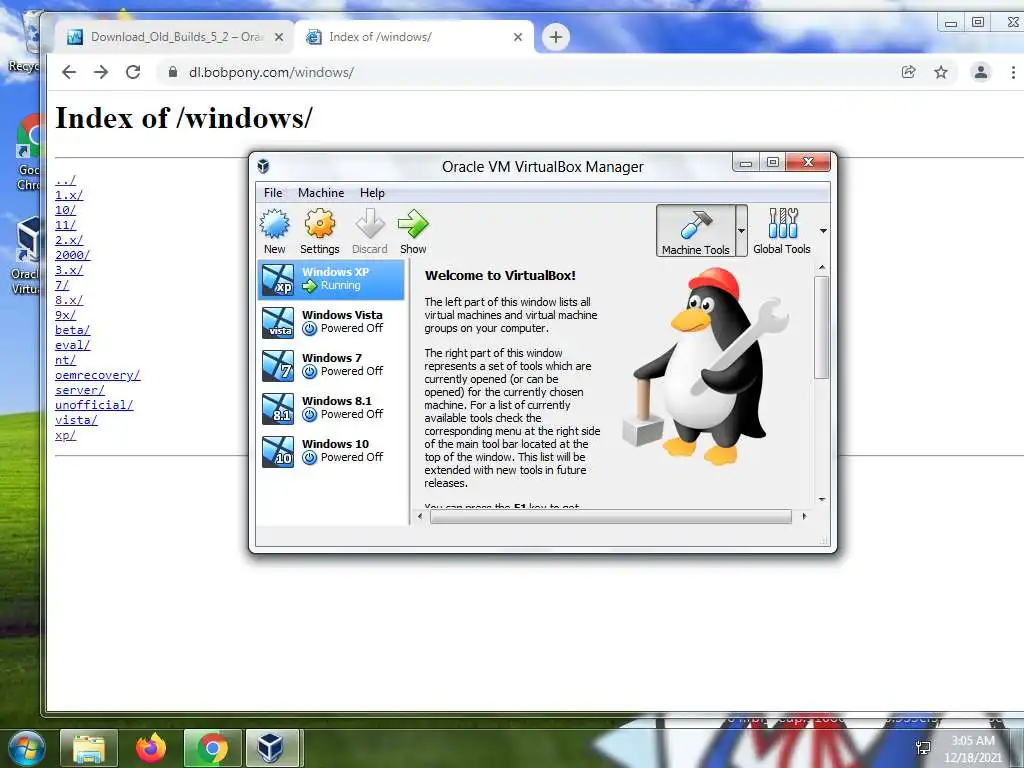Image resolution: width=1024 pixels, height=768 pixels.
Task: Click the welcome pane scroll down arrow
Action: tap(822, 500)
